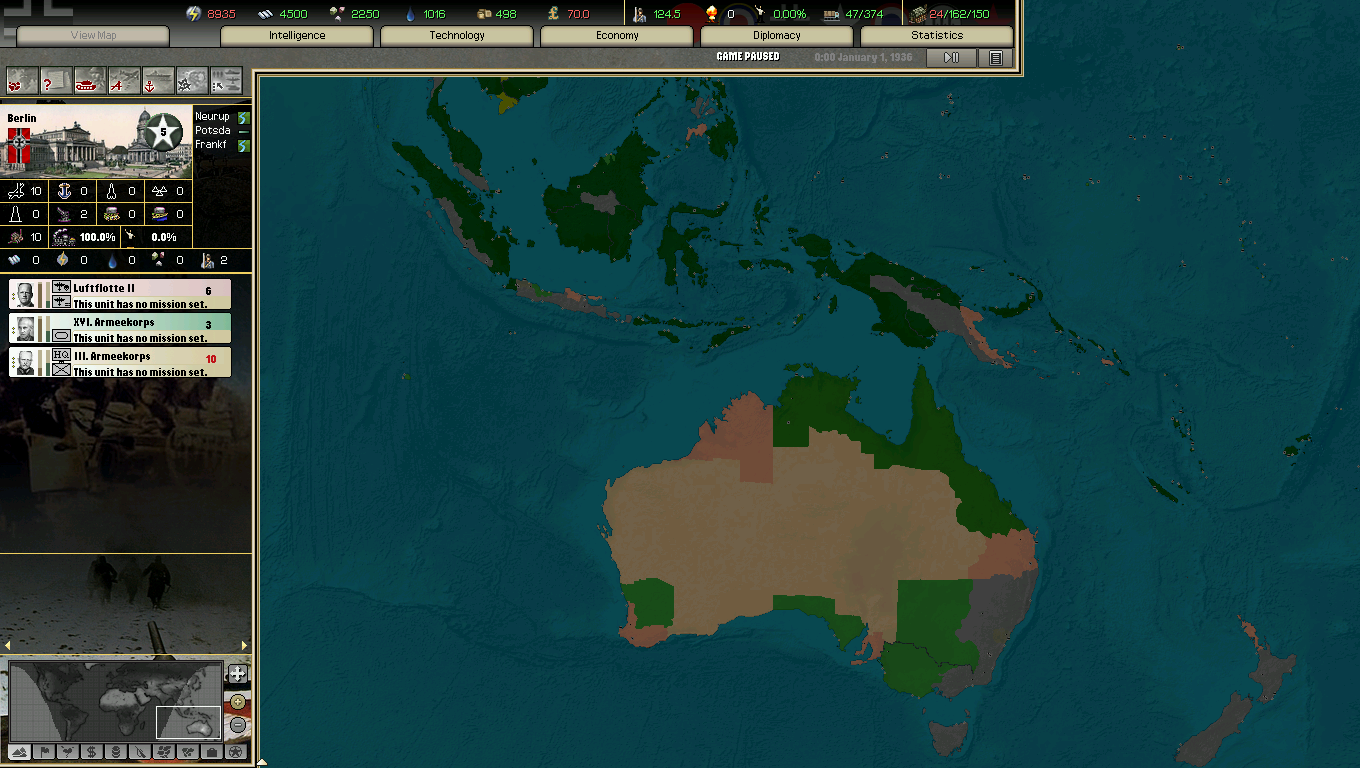Click the arrows and ships toolbar icon
This screenshot has width=1360, height=768.
pyautogui.click(x=226, y=81)
